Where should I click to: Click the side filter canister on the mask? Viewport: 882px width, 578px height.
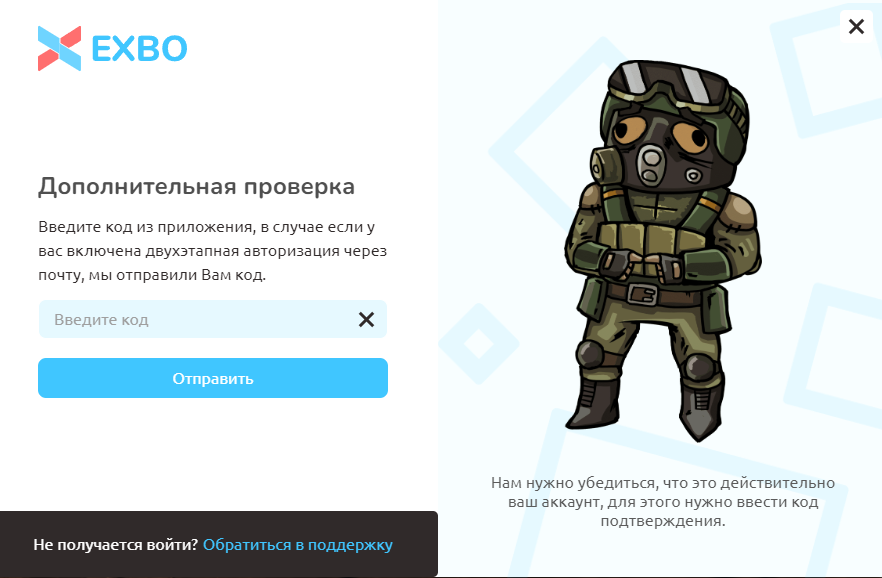coord(606,165)
